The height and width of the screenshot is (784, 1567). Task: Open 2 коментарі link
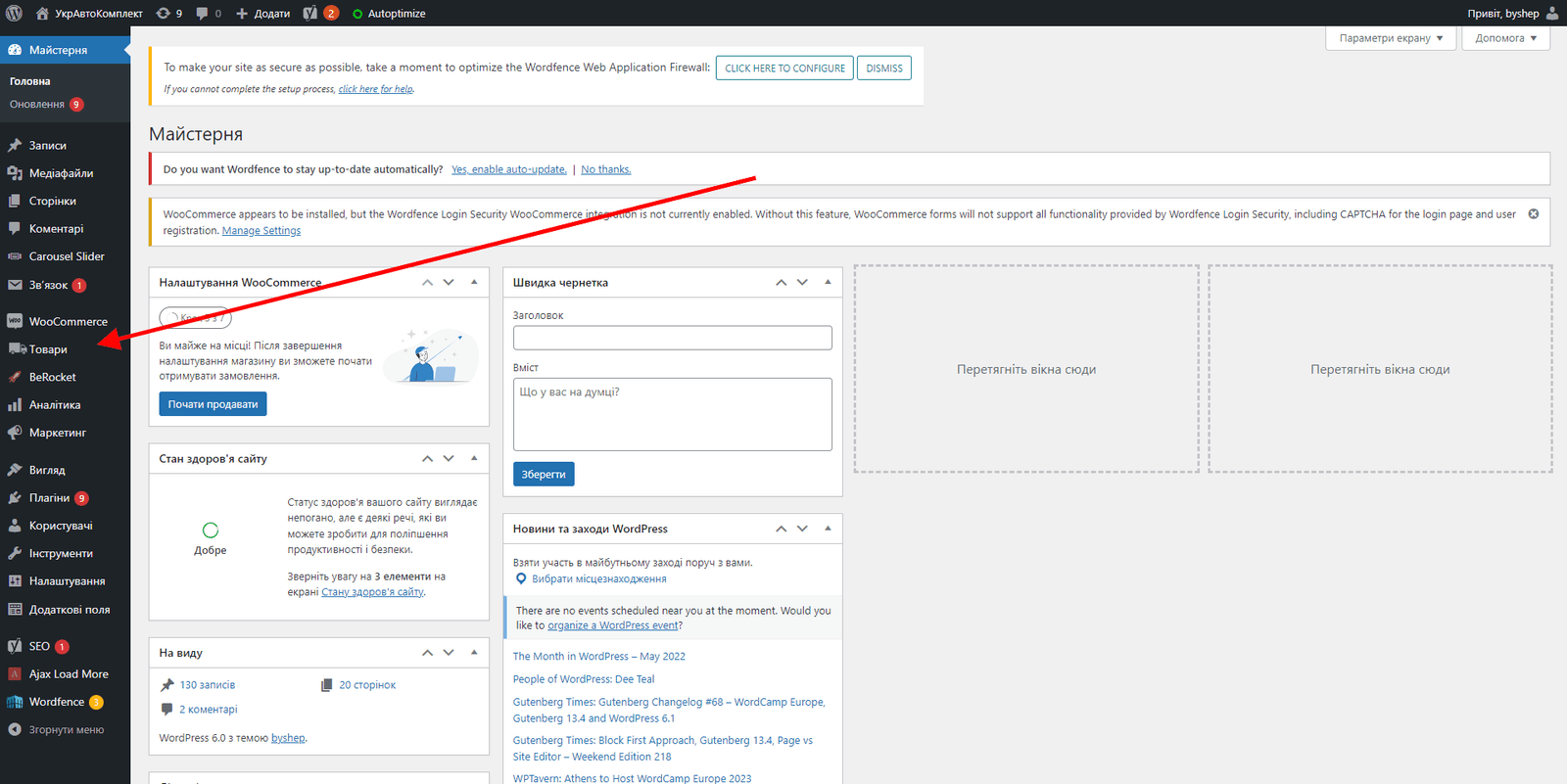tap(208, 710)
